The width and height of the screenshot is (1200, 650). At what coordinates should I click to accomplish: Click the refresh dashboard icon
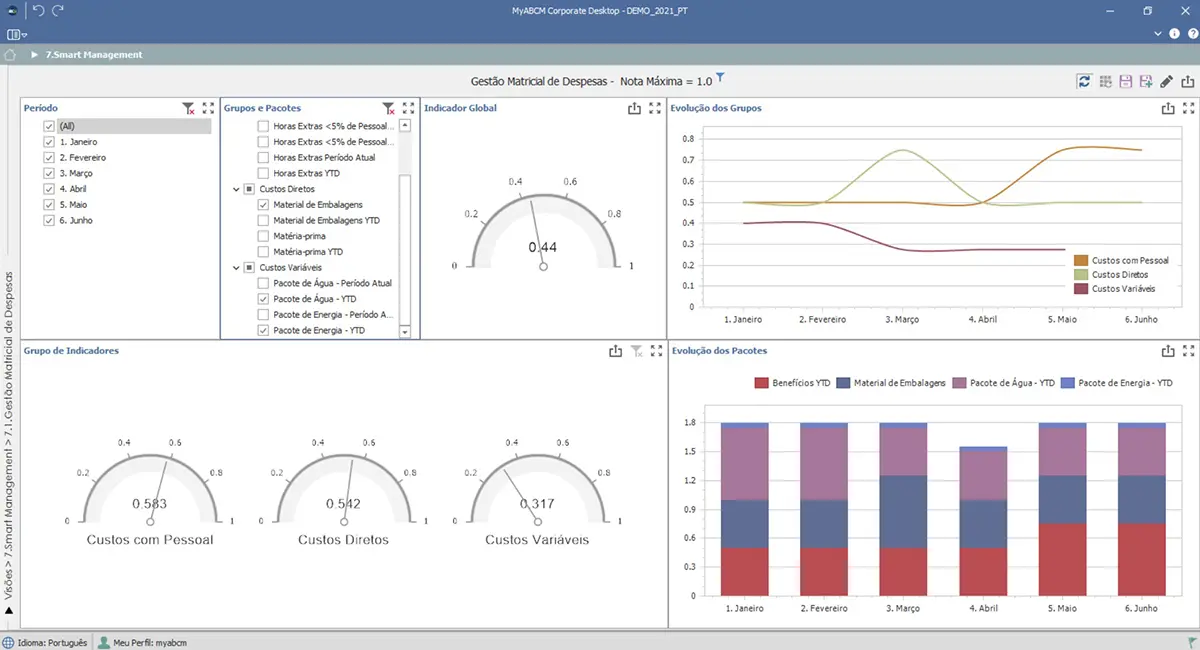(x=1084, y=82)
